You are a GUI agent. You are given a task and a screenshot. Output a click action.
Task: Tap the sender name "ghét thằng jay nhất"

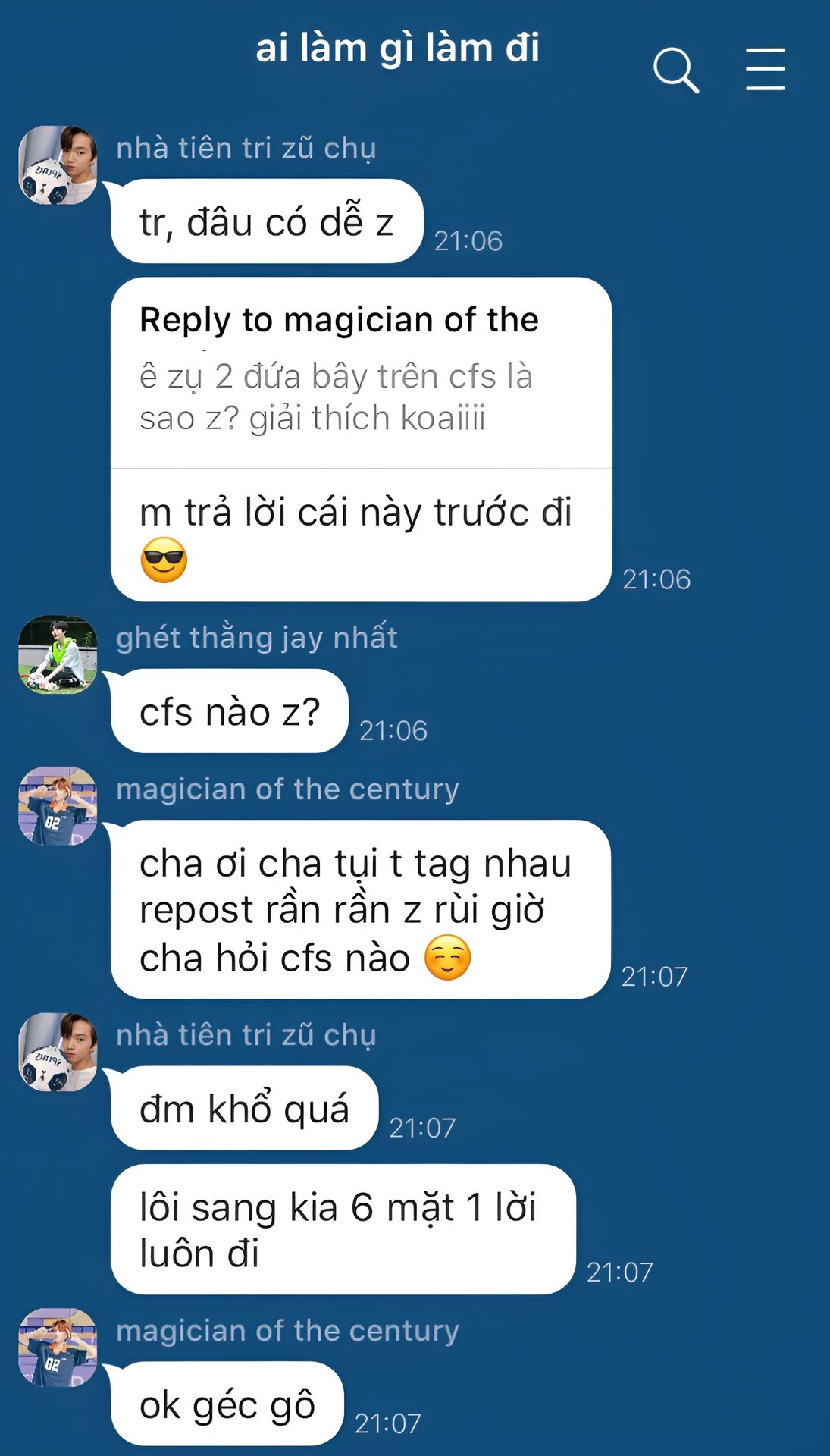click(257, 638)
